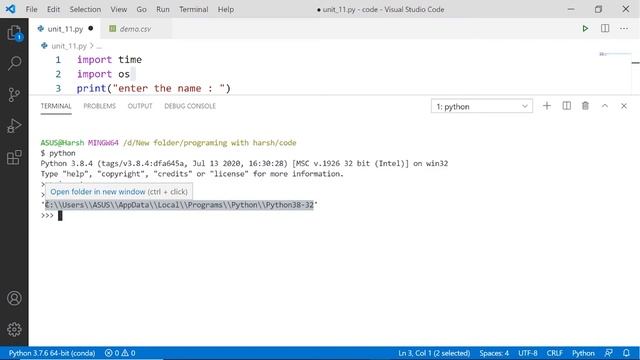The image size is (640, 360).
Task: Split the editor to the right
Action: pos(605,28)
